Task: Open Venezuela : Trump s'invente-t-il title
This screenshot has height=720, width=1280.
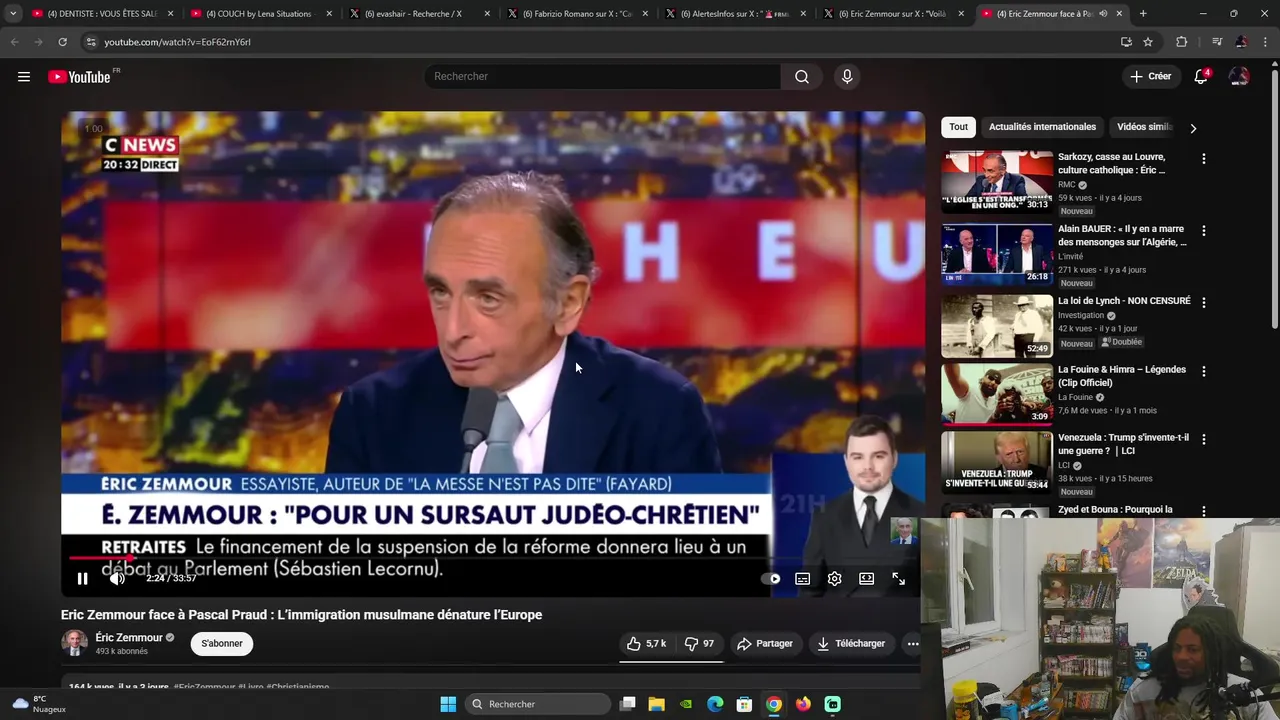Action: tap(1124, 444)
